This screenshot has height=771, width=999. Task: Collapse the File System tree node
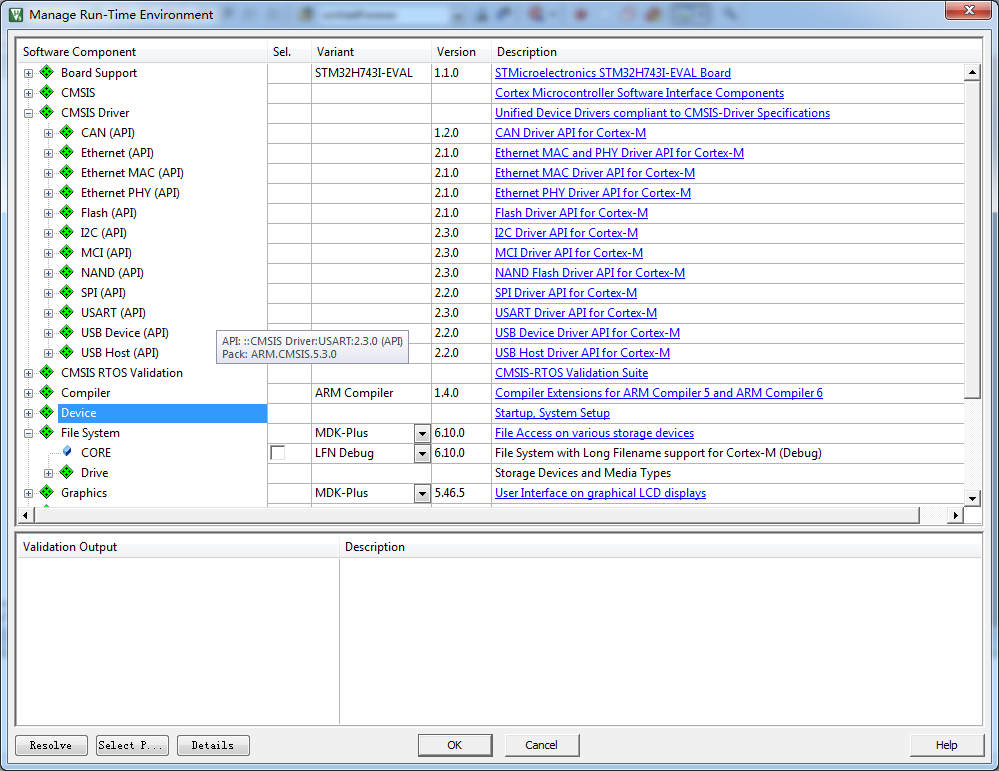point(28,433)
